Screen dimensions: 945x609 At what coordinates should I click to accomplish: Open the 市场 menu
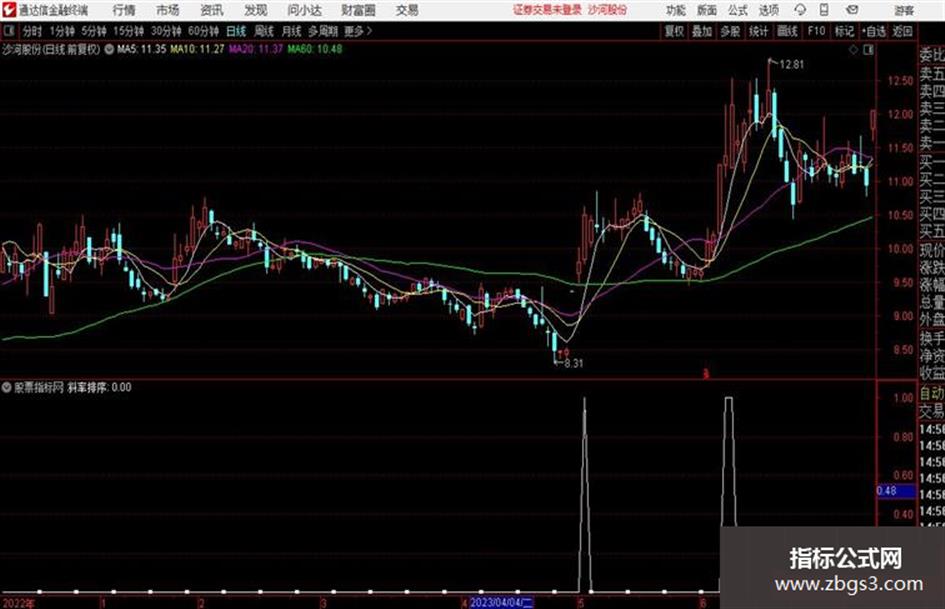(x=168, y=10)
